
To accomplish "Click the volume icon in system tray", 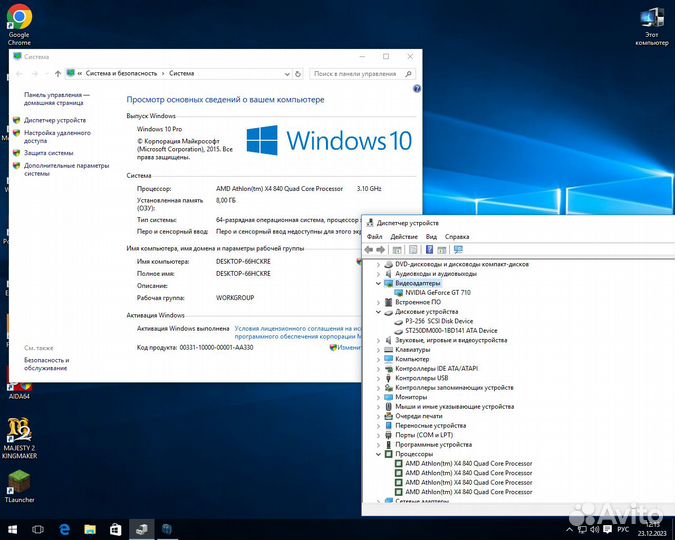I will [x=594, y=529].
